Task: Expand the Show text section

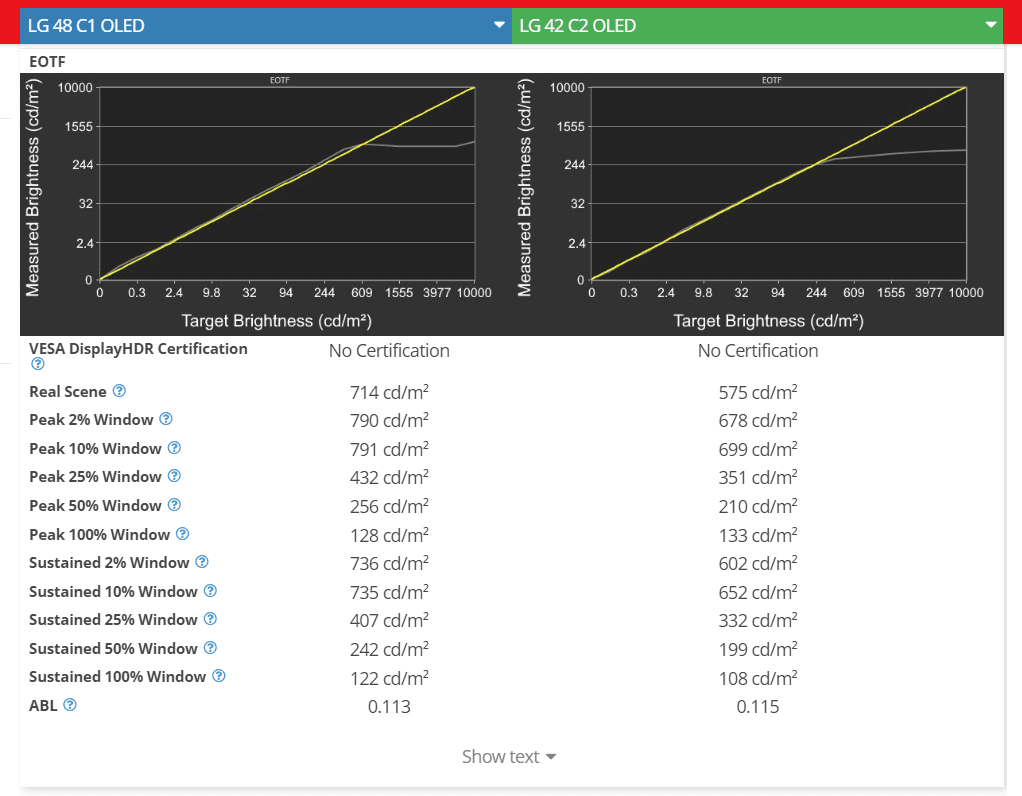Action: point(508,757)
